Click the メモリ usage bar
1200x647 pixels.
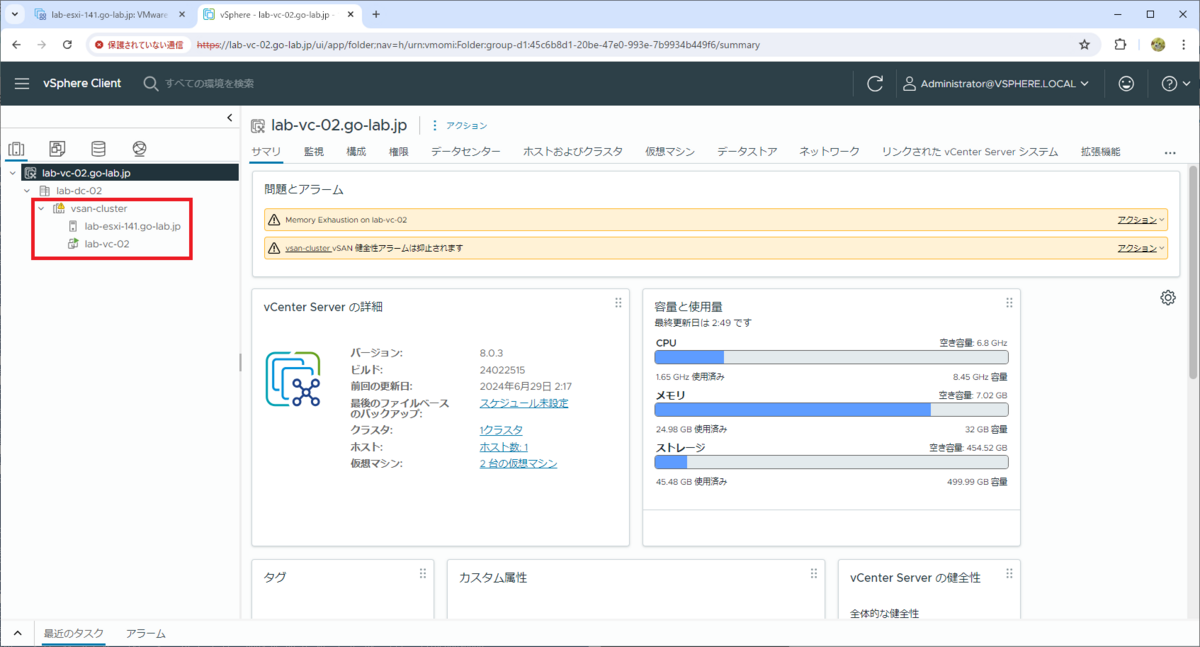831,410
